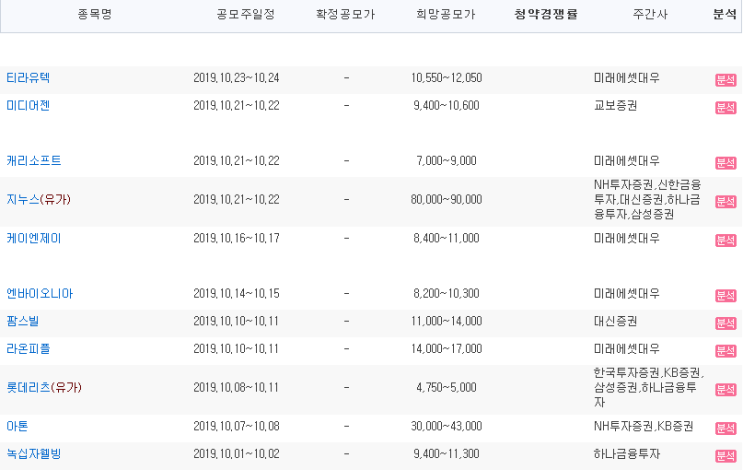Click the 교보증권 underwriter cell
Screen dimensions: 743x470
(616, 105)
